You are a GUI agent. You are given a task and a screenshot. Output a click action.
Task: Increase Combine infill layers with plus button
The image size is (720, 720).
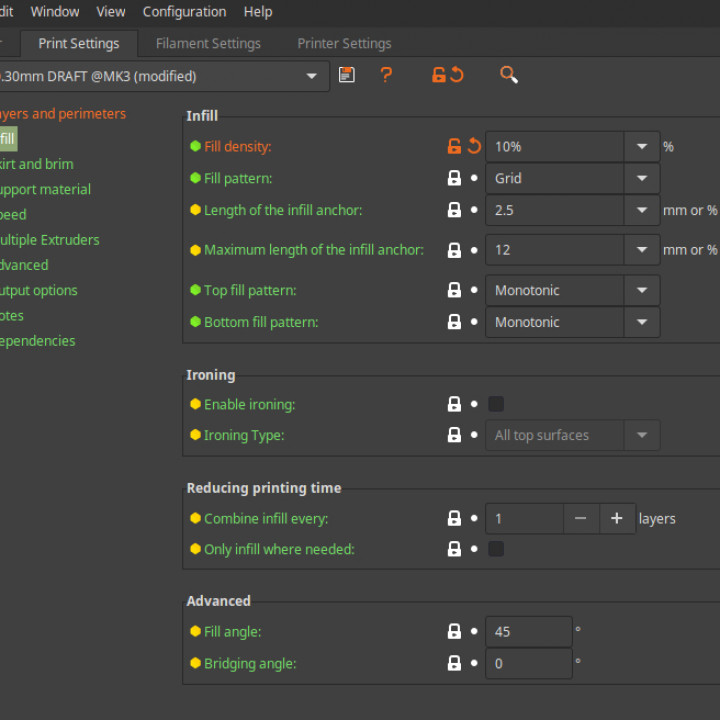coord(617,518)
